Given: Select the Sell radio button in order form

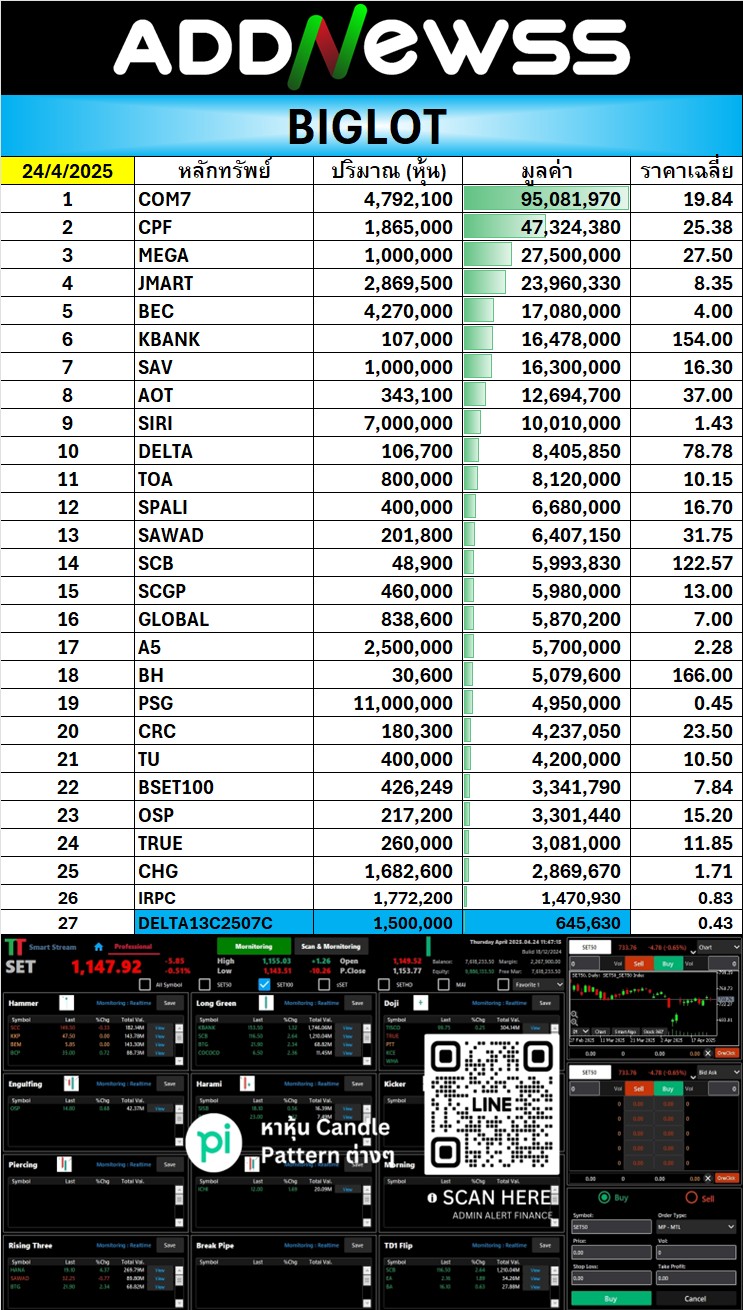Looking at the screenshot, I should (x=691, y=1197).
